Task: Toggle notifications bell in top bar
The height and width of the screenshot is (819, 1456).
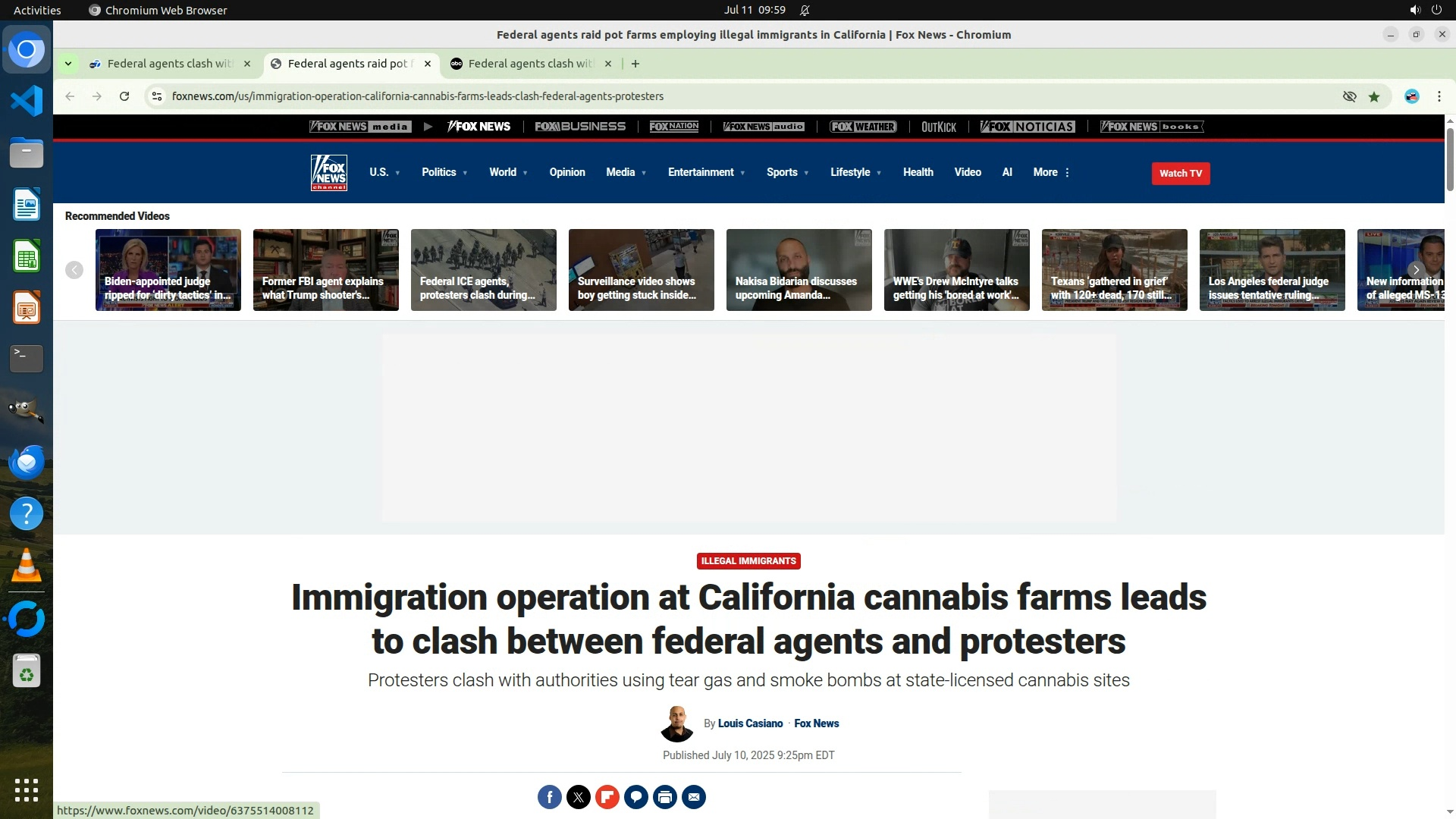Action: click(x=805, y=10)
